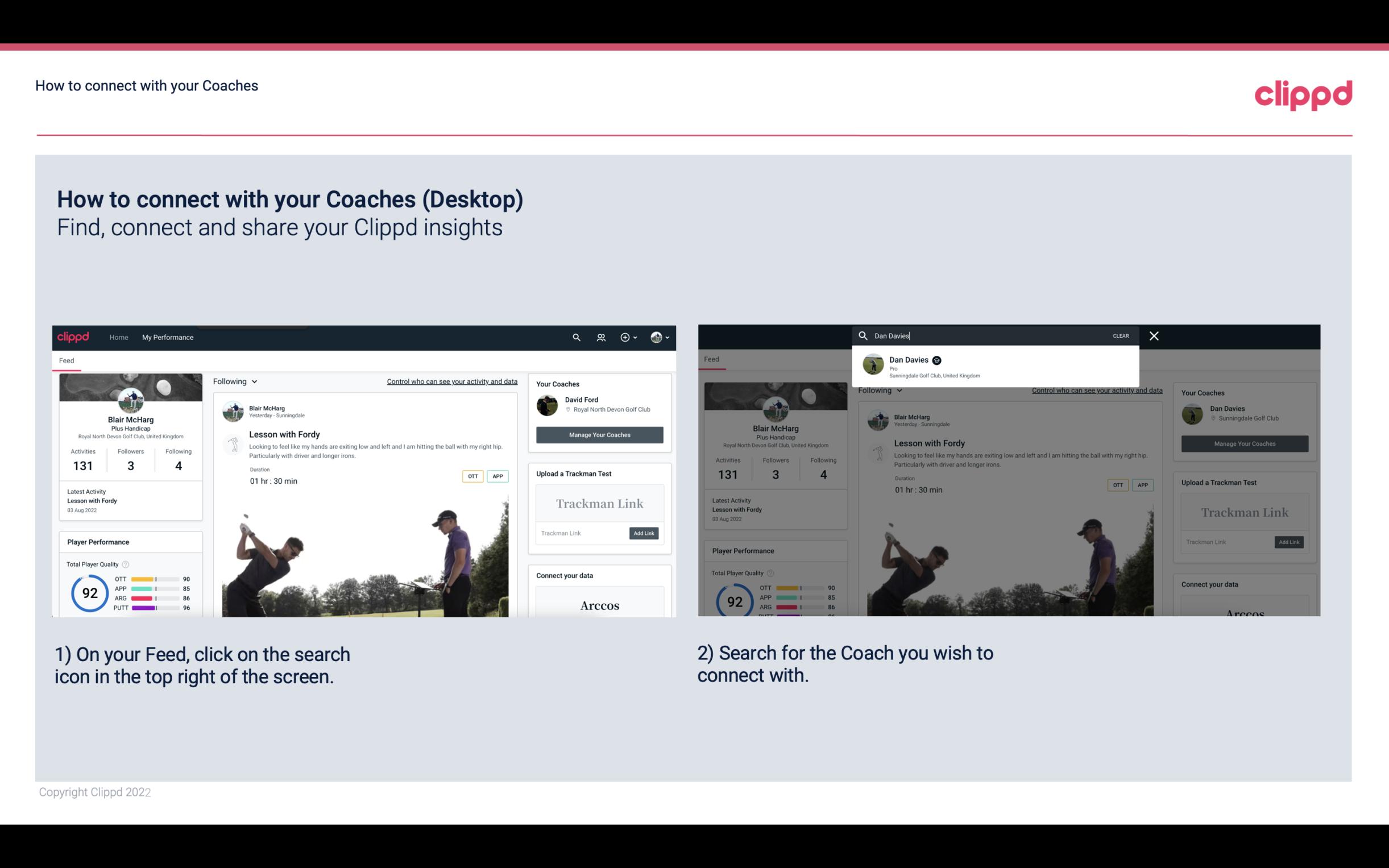The image size is (1389, 868).
Task: Click the Manage Your Coaches button
Action: pos(599,434)
